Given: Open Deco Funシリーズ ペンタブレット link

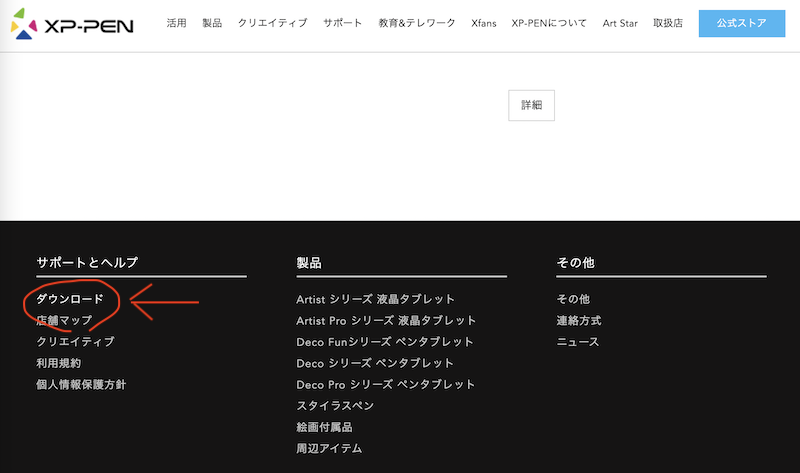Looking at the screenshot, I should [x=385, y=342].
